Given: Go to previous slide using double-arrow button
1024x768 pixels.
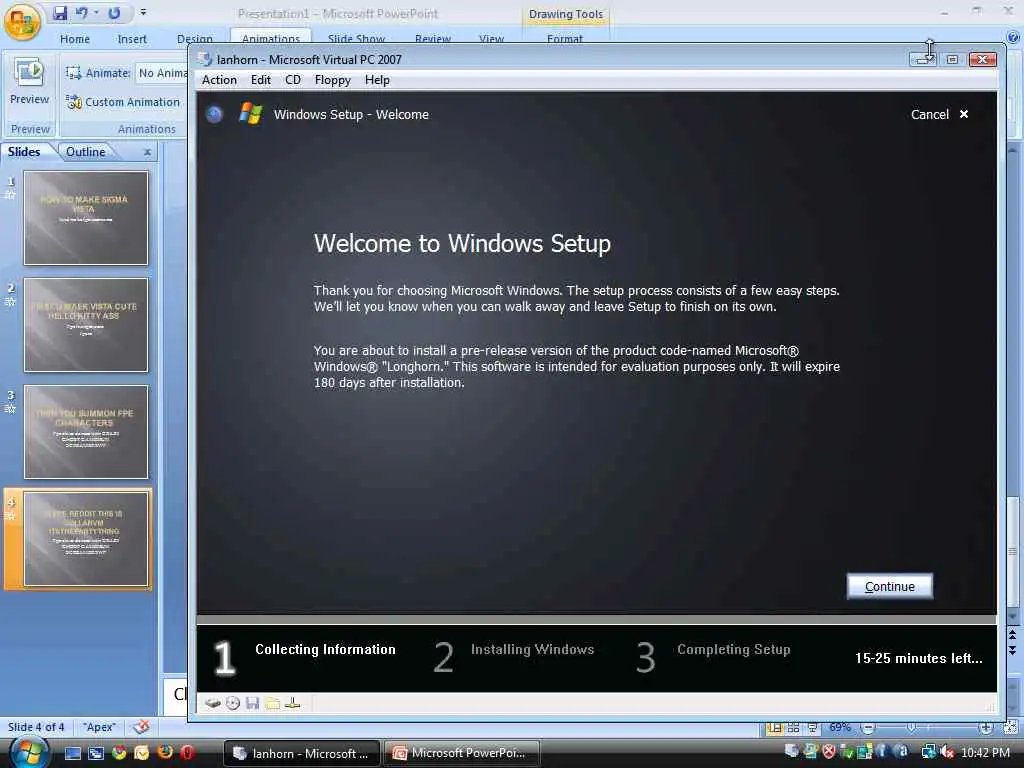Looking at the screenshot, I should click(x=1013, y=634).
